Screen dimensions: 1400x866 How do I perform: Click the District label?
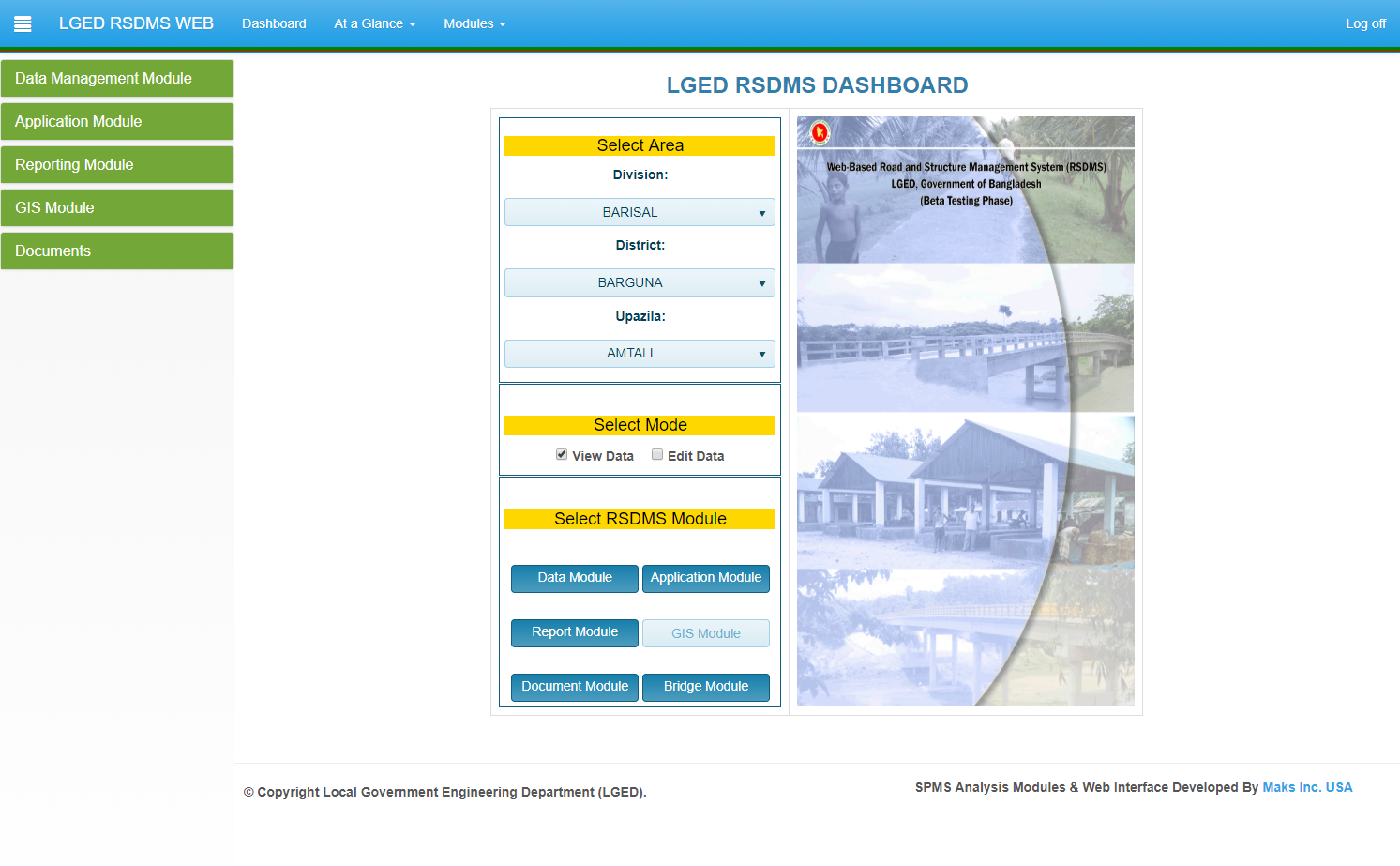point(640,245)
